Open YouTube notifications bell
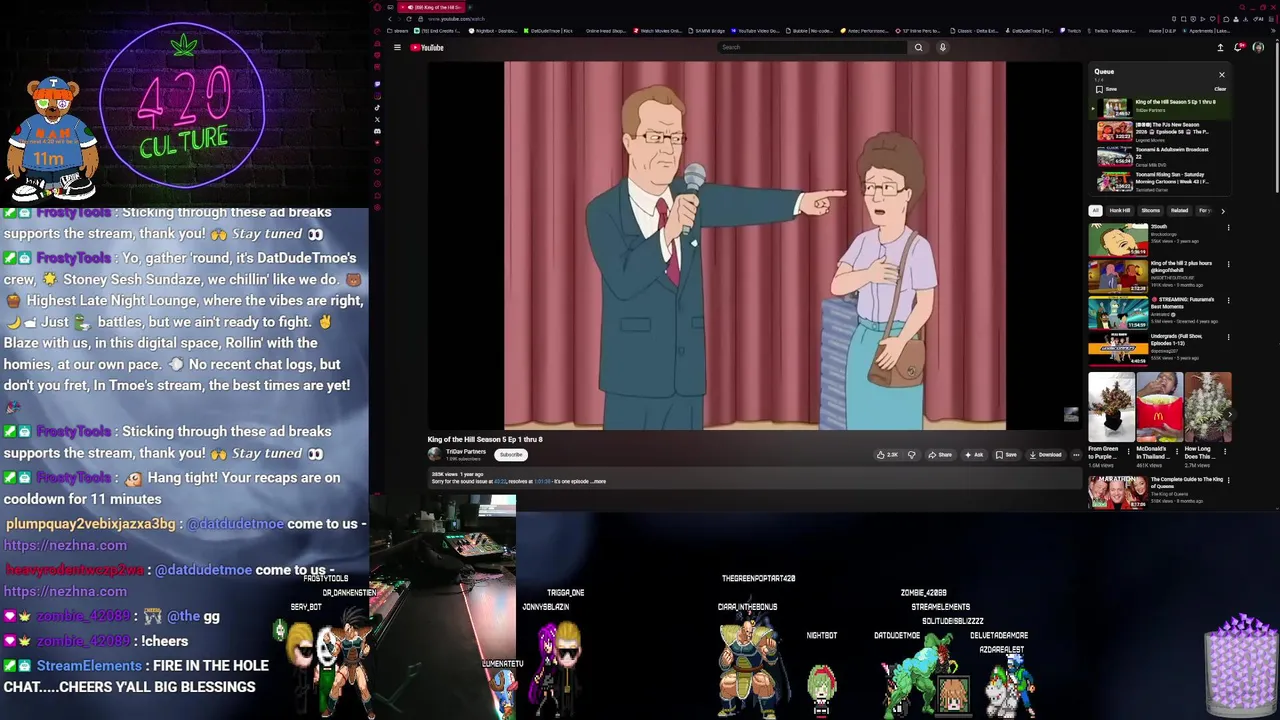Image resolution: width=1280 pixels, height=720 pixels. pyautogui.click(x=1239, y=47)
